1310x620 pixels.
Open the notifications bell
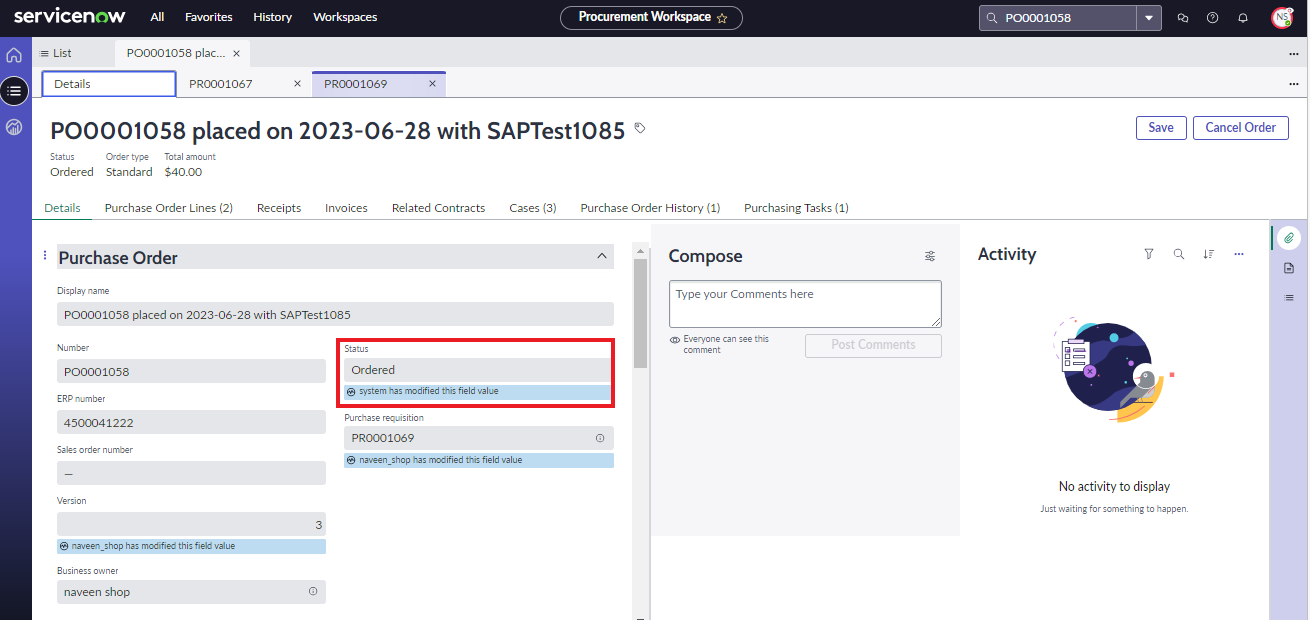[1243, 18]
